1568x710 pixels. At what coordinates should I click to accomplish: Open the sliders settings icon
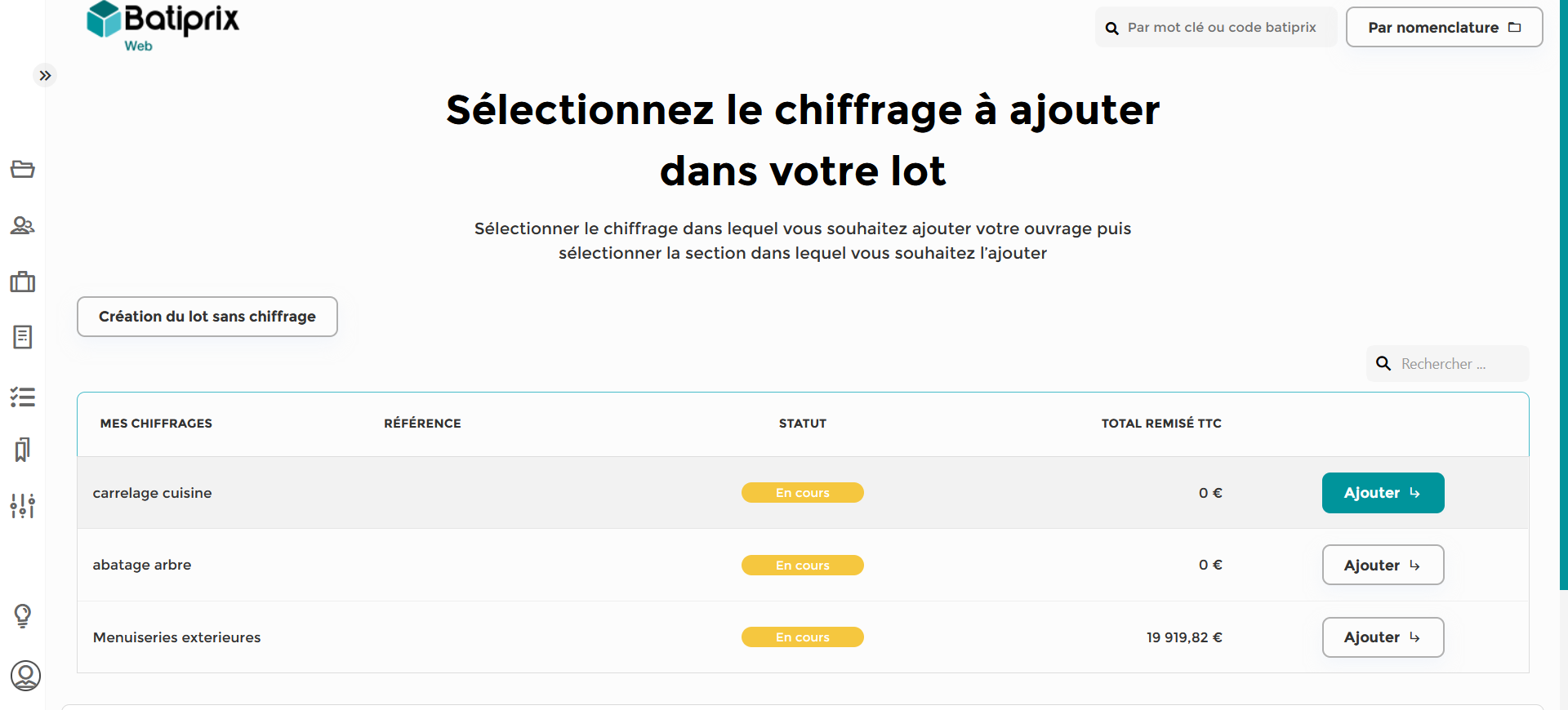23,506
